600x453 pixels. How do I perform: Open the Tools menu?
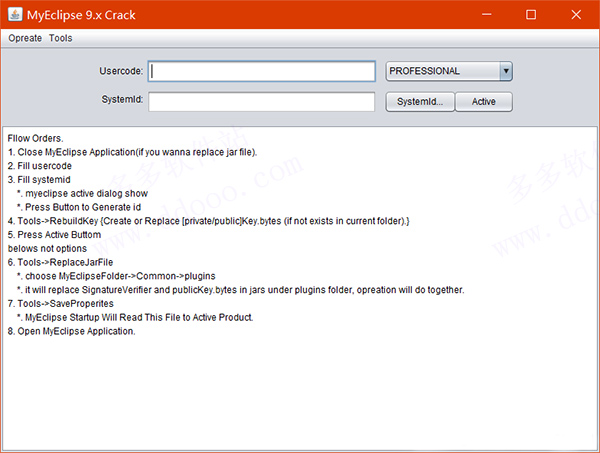(x=60, y=38)
